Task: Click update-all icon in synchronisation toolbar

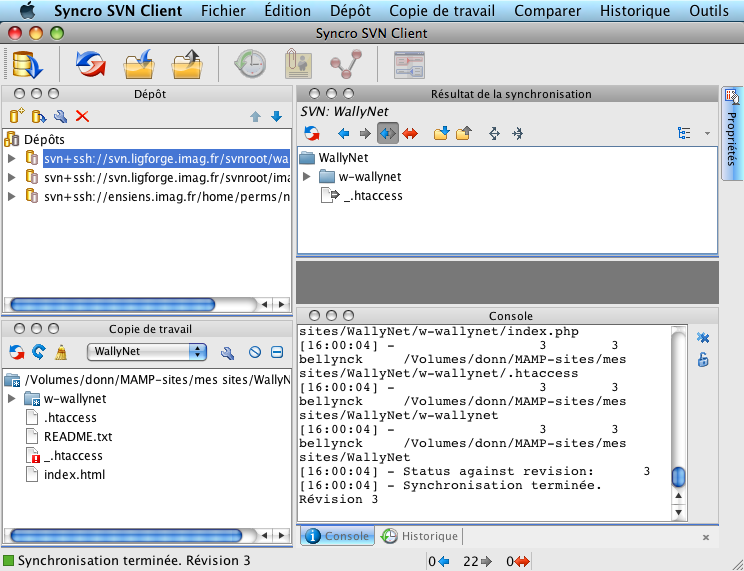Action: pos(441,133)
